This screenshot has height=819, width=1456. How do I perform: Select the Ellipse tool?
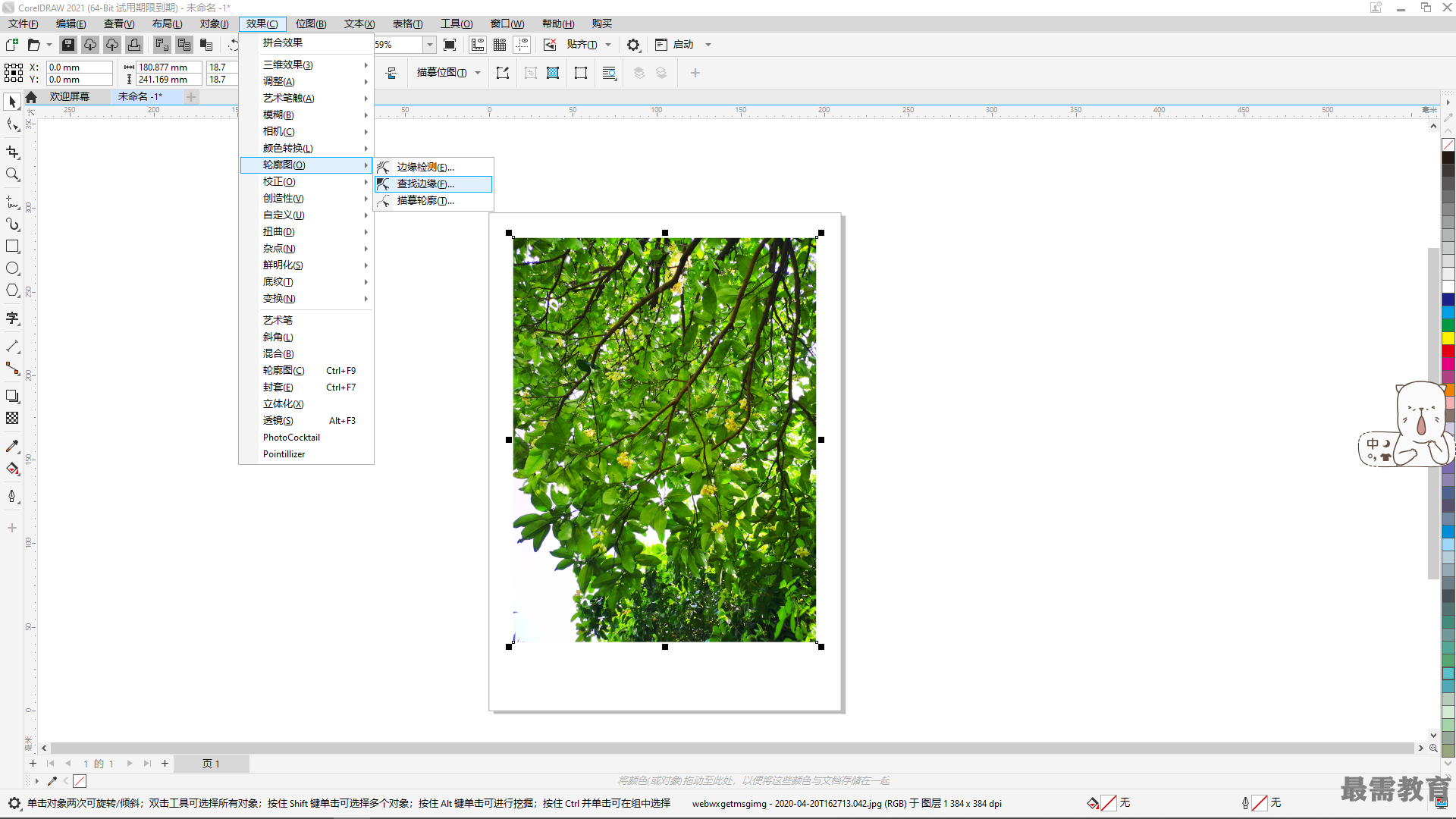[x=12, y=268]
